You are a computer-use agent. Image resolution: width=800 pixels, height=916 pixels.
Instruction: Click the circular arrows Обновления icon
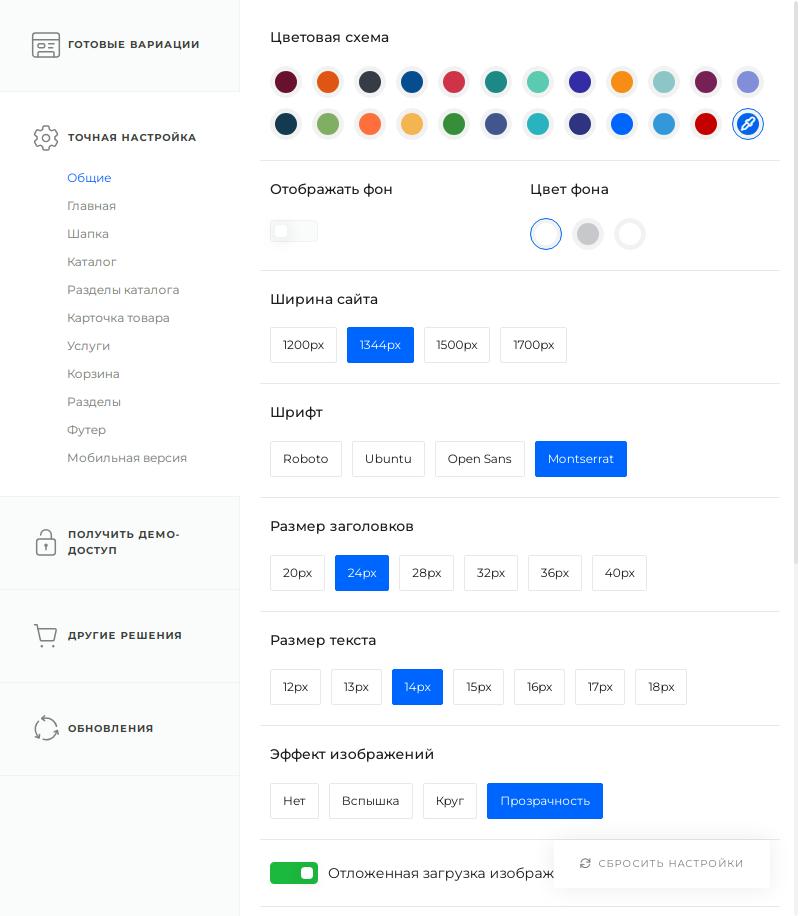[x=46, y=729]
